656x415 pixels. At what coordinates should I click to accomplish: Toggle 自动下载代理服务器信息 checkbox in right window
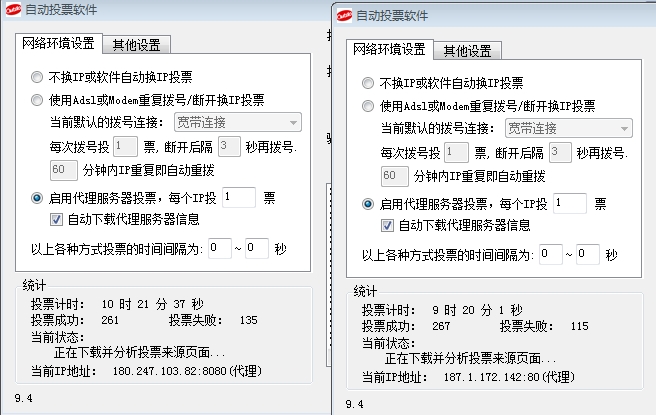[x=387, y=225]
